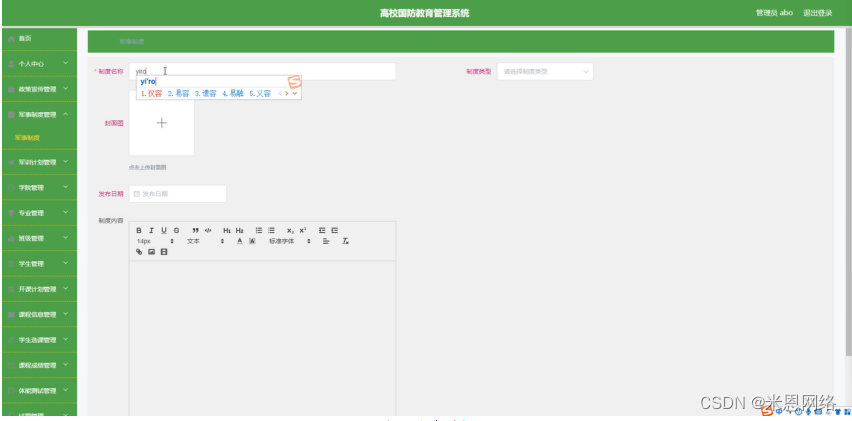
Task: Open the text background color picker
Action: coord(252,241)
